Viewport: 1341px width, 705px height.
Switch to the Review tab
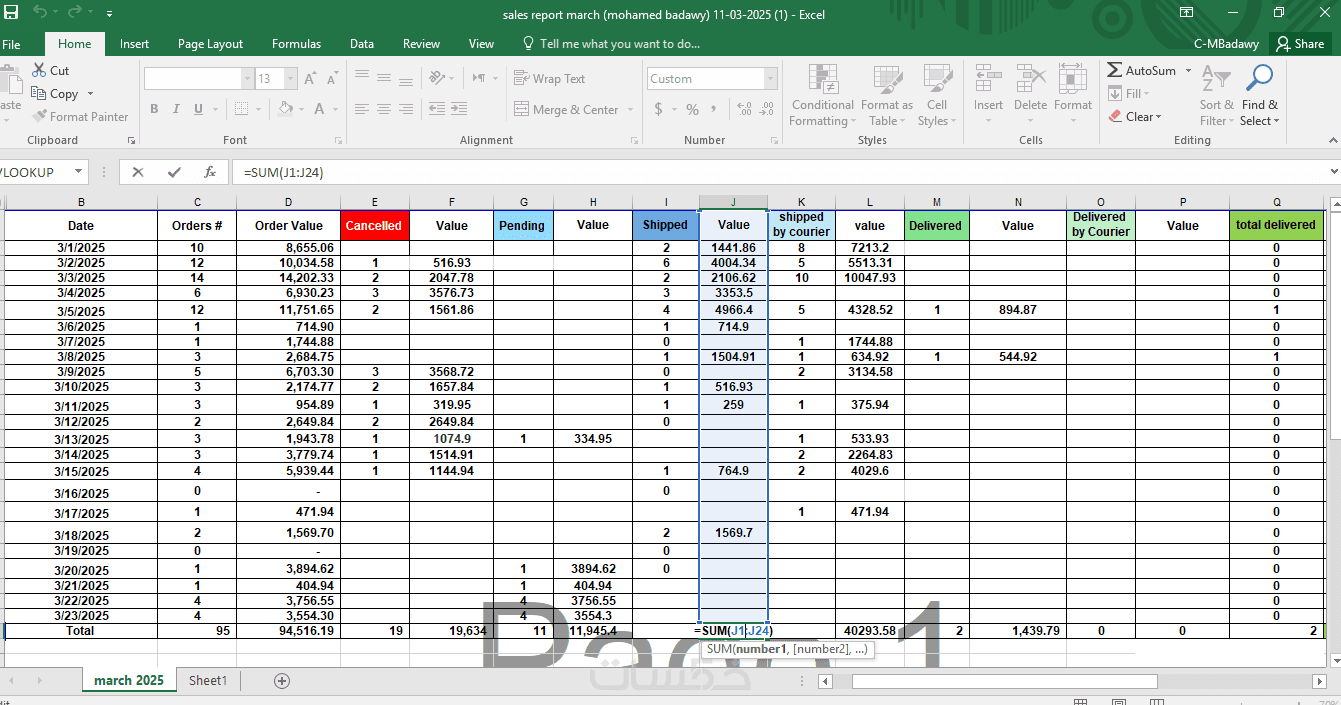[421, 44]
